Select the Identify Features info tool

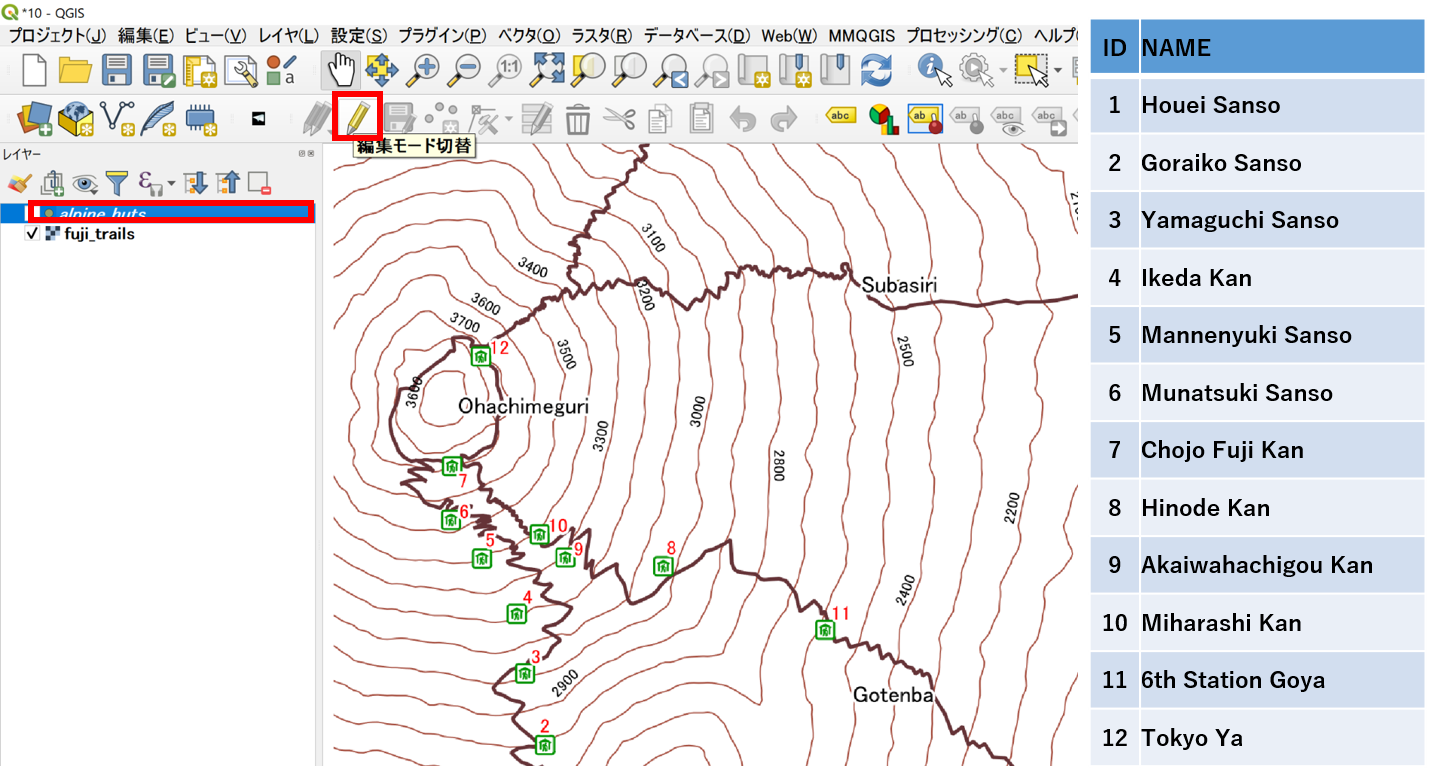pyautogui.click(x=935, y=69)
